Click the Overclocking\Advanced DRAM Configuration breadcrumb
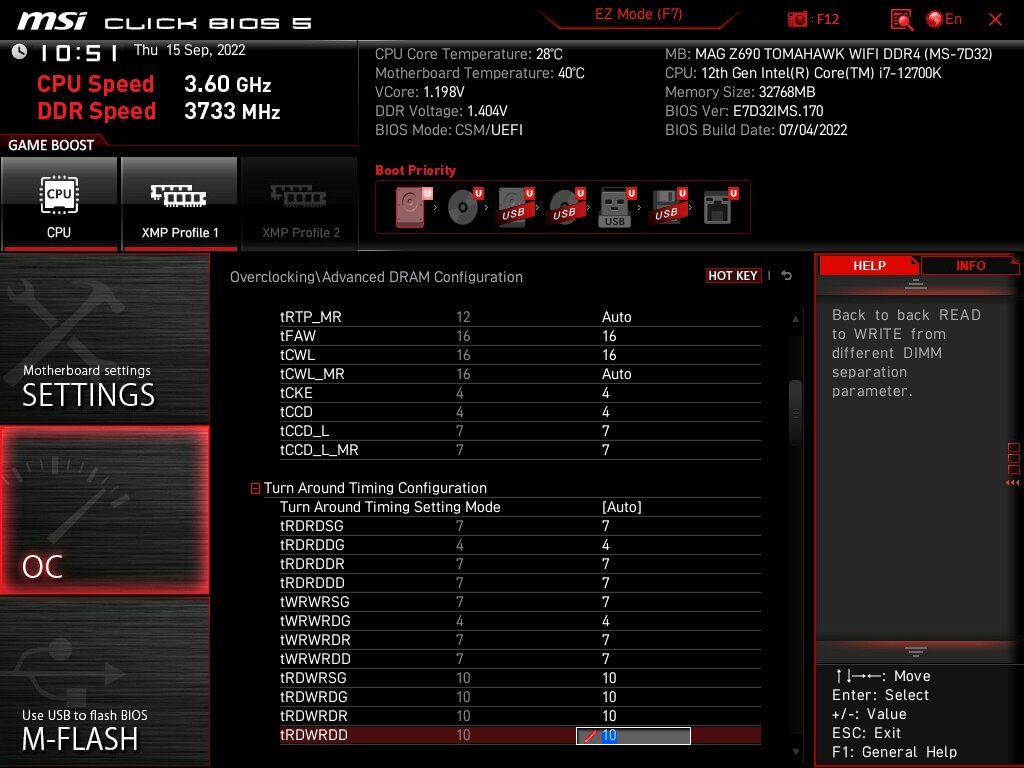The width and height of the screenshot is (1024, 768). coord(376,277)
